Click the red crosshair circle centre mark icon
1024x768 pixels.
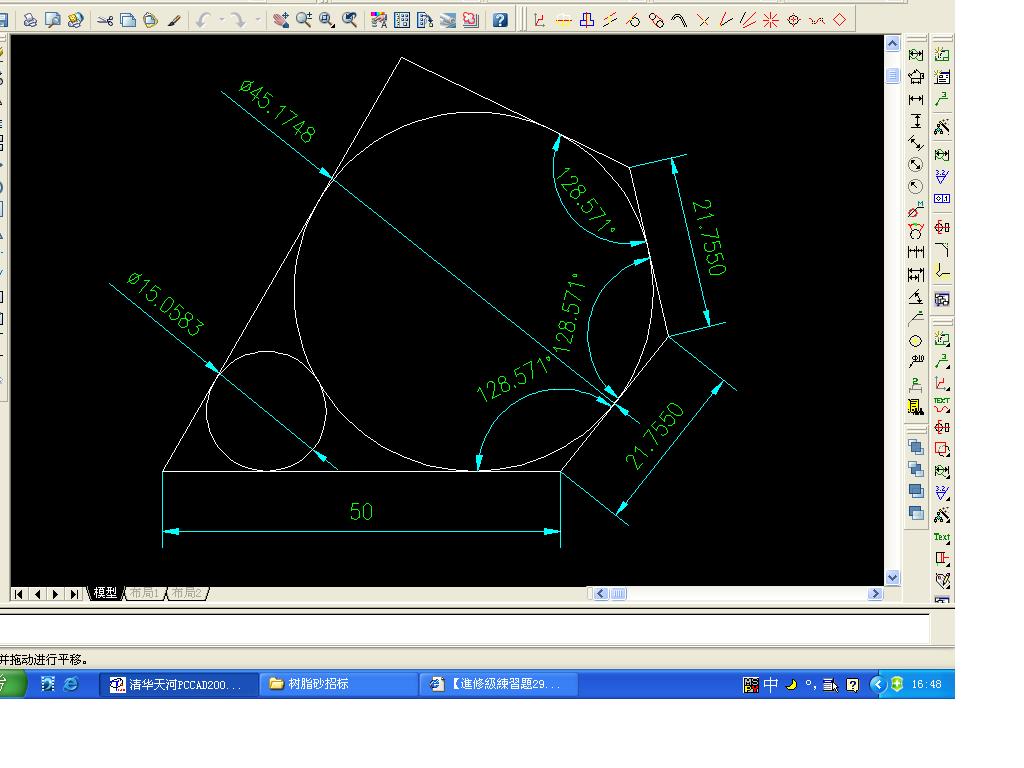(793, 20)
